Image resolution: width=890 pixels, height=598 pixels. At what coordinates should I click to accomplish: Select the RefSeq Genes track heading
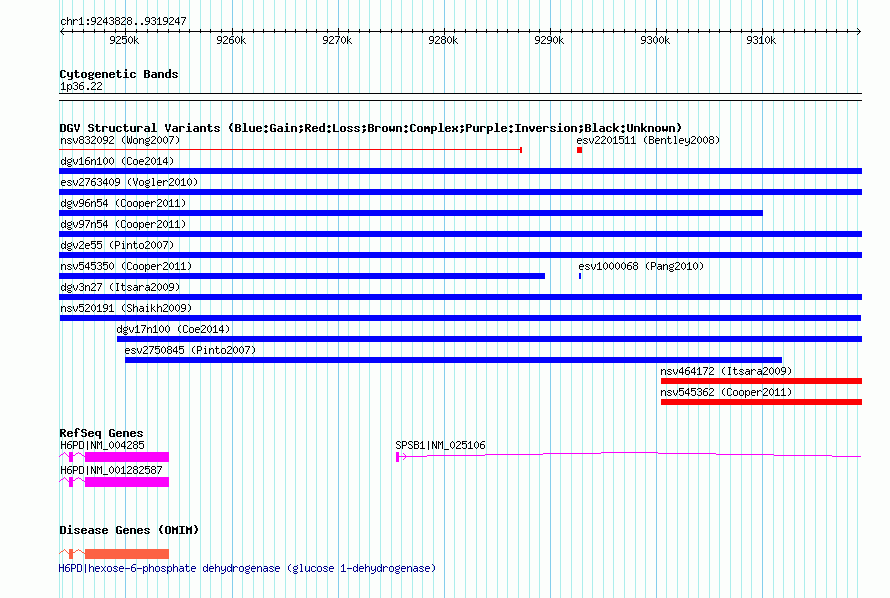[101, 433]
